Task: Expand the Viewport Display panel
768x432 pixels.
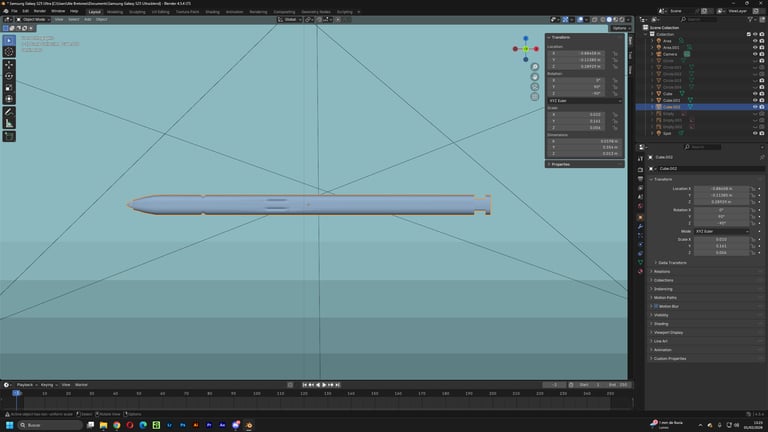Action: pyautogui.click(x=668, y=333)
